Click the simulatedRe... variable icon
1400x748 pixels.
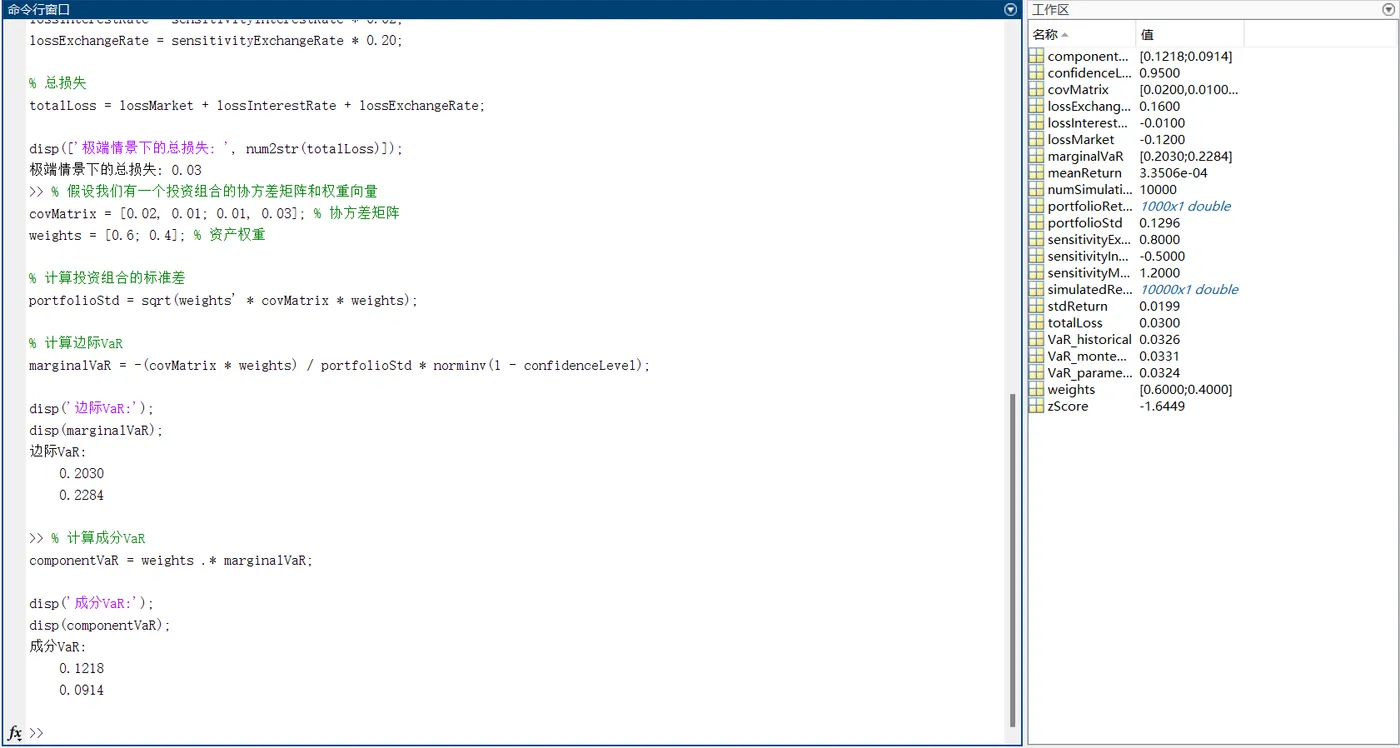coord(1037,290)
